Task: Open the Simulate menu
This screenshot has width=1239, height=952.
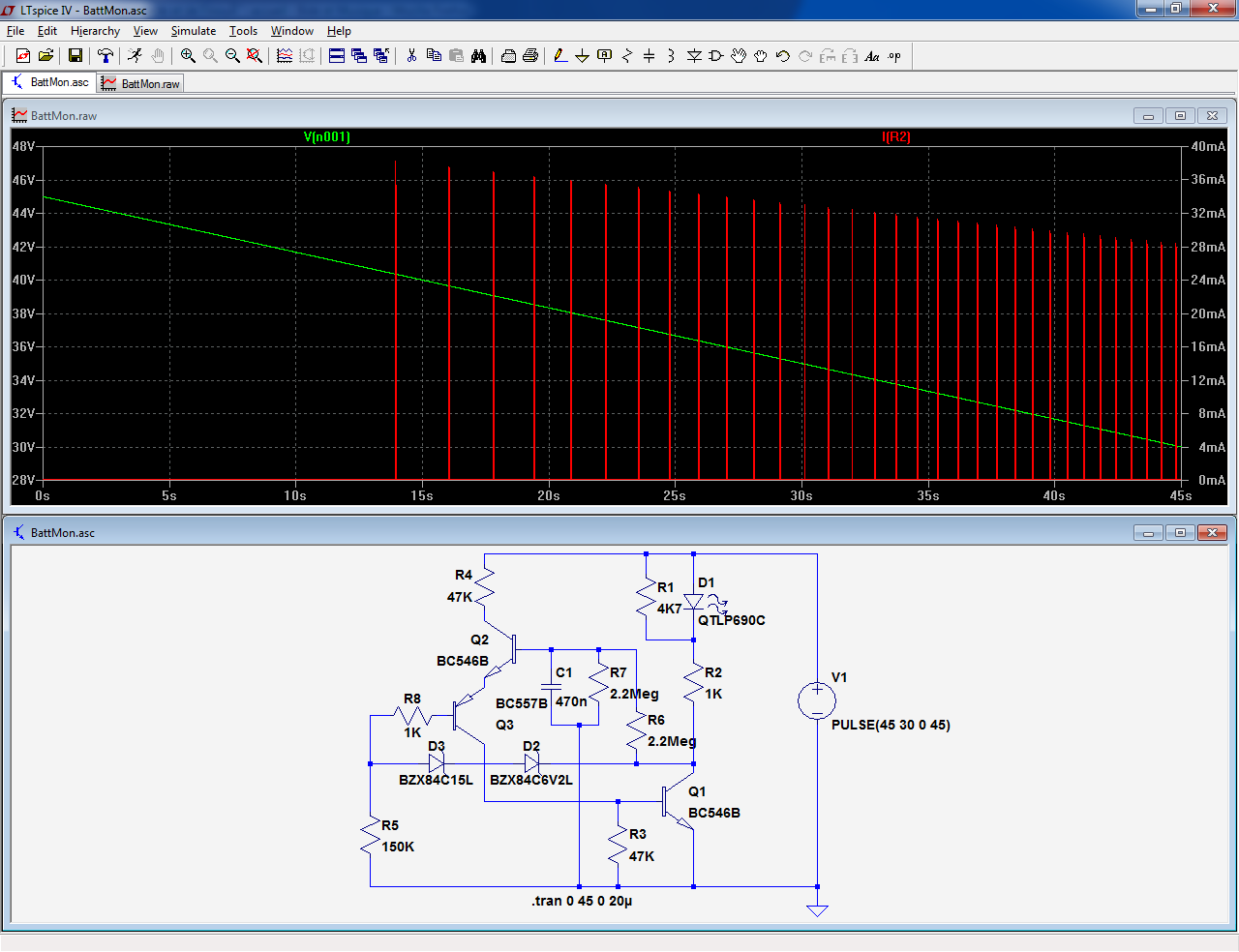Action: coord(194,31)
